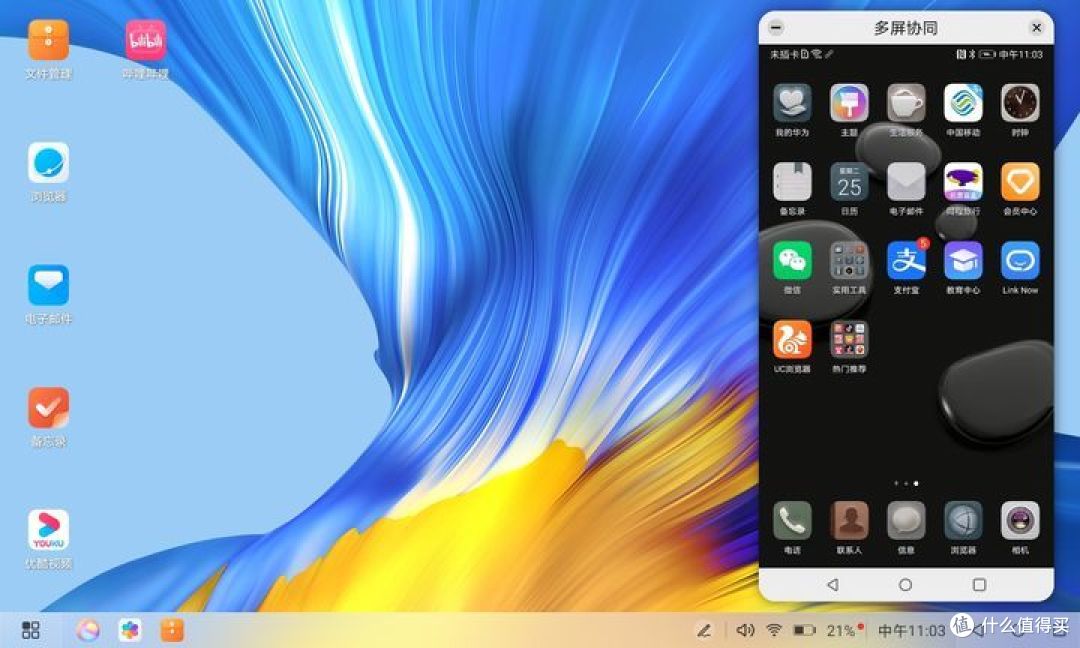Open the 电子邮件 icon on the desktop
Viewport: 1080px width, 648px height.
tap(48, 285)
